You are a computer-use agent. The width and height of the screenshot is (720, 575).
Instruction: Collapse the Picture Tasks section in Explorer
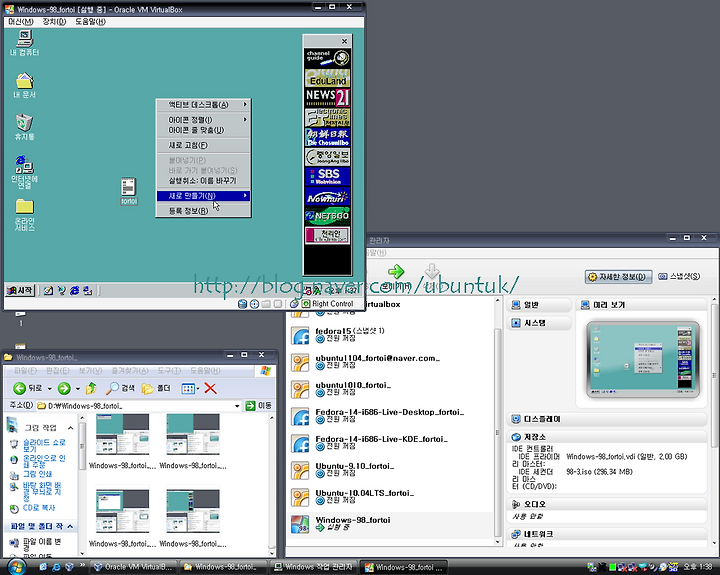point(70,428)
